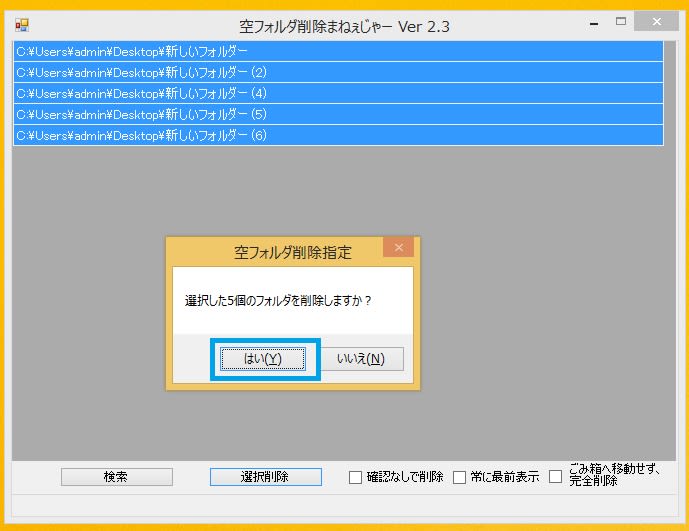The height and width of the screenshot is (531, 689).
Task: Click the 検索 button
Action: [x=115, y=477]
